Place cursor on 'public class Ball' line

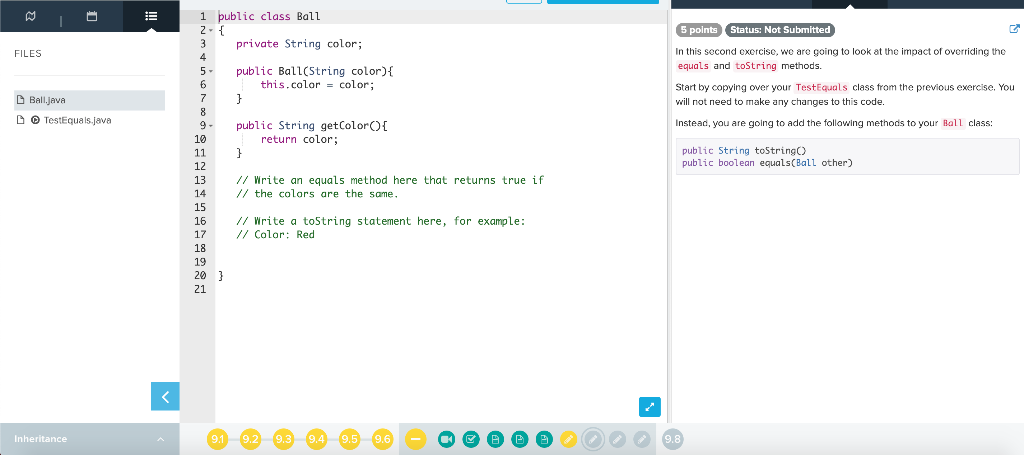269,16
